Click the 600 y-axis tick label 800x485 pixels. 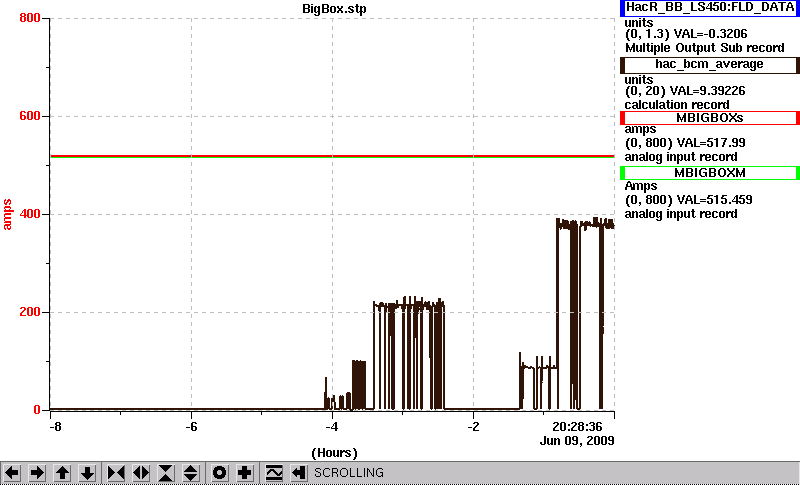coord(30,116)
